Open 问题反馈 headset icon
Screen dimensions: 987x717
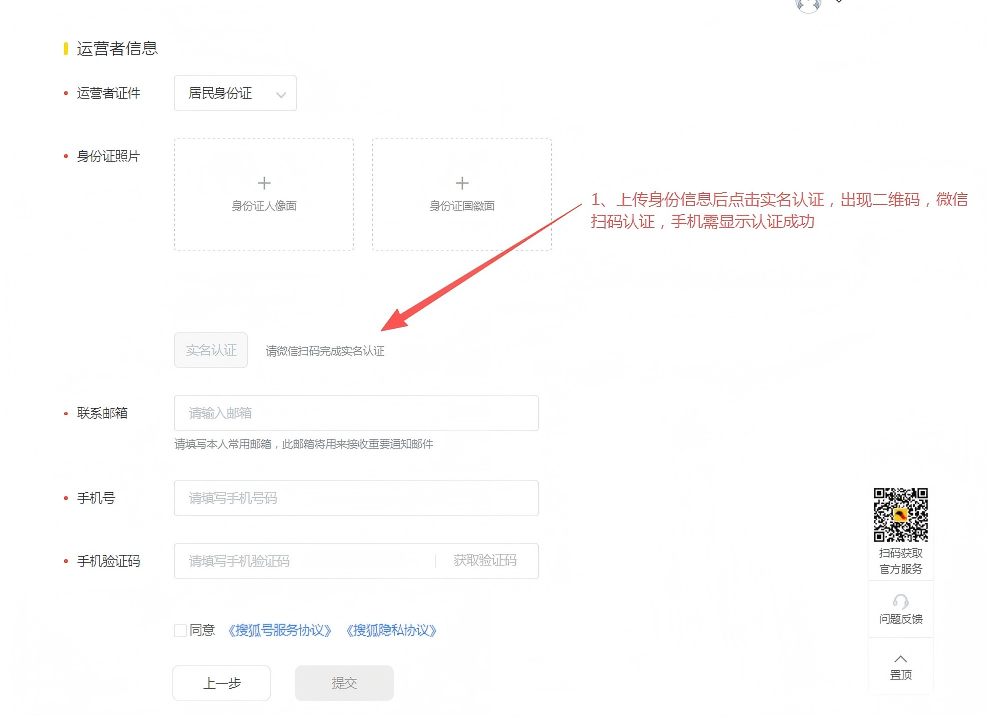coord(901,602)
